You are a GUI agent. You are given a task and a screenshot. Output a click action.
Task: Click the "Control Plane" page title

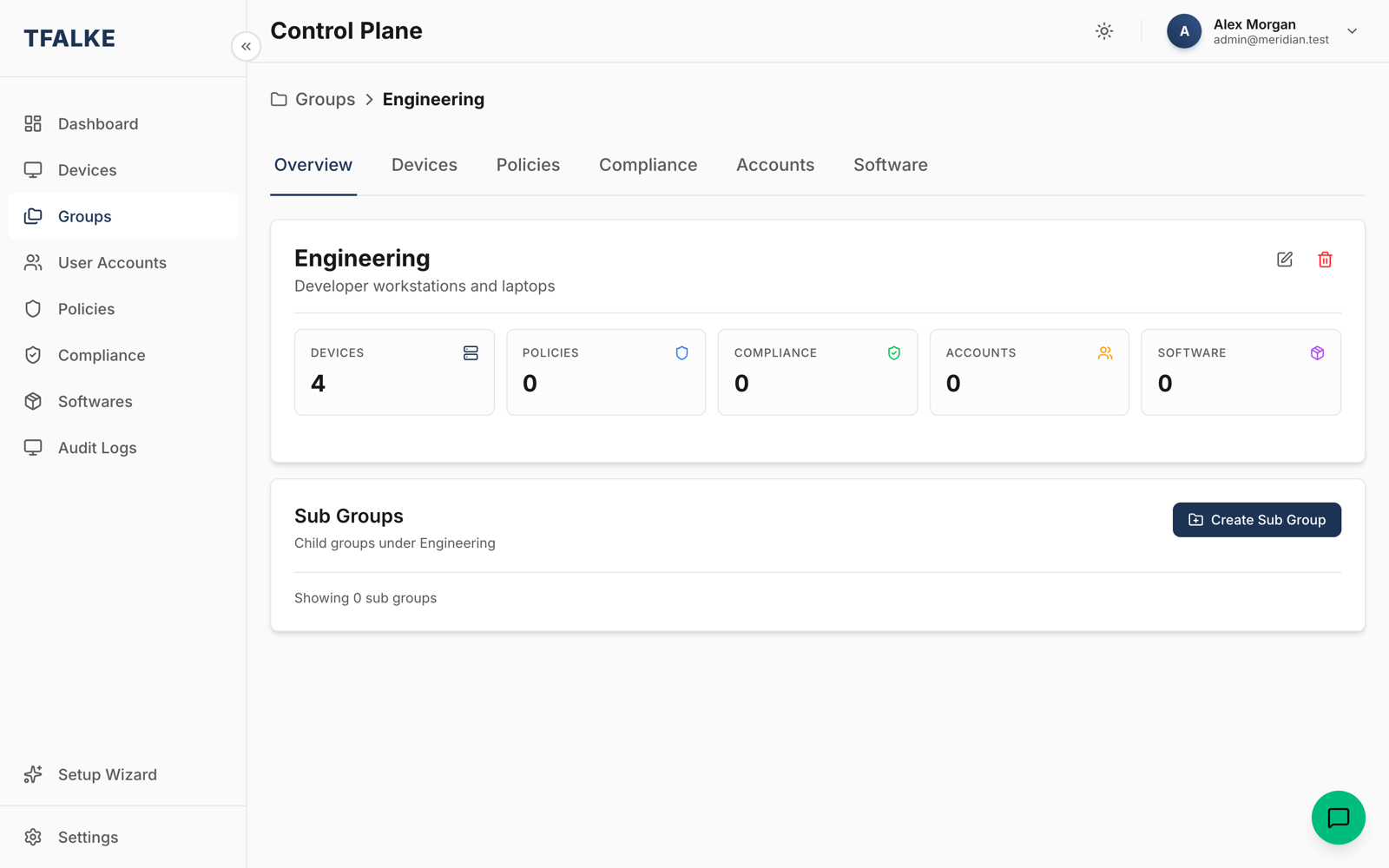(x=346, y=30)
